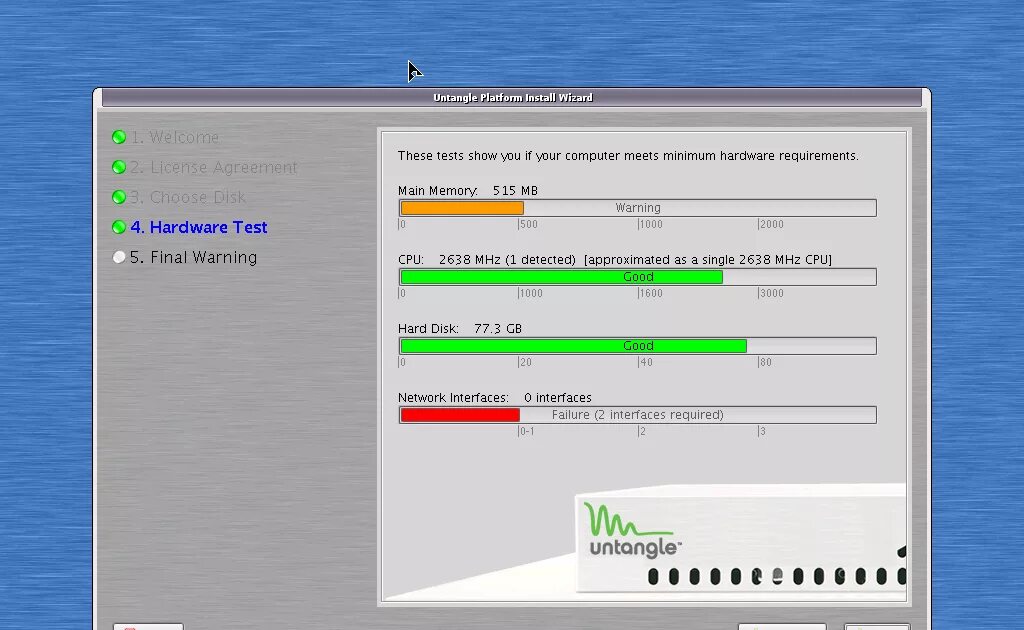Click the white bullet beside Final Warning
Viewport: 1024px width, 630px height.
(x=119, y=257)
